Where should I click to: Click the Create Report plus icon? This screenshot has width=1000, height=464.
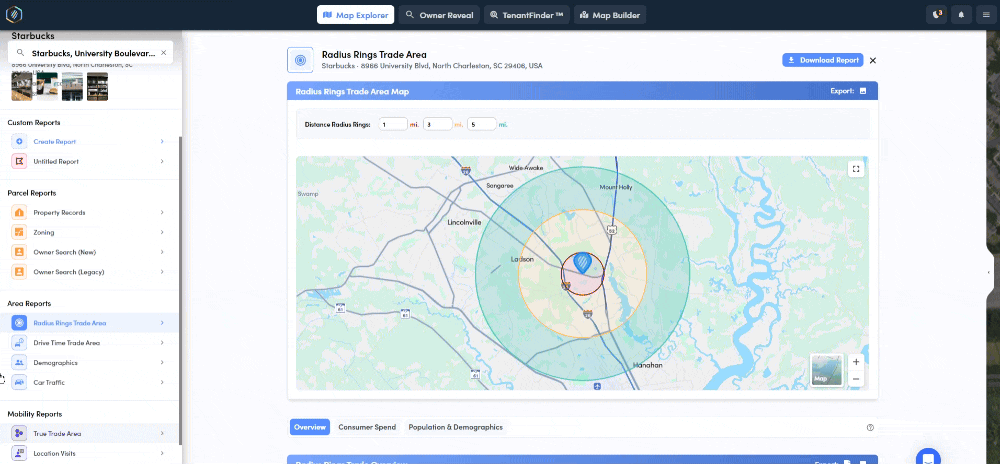[19, 141]
